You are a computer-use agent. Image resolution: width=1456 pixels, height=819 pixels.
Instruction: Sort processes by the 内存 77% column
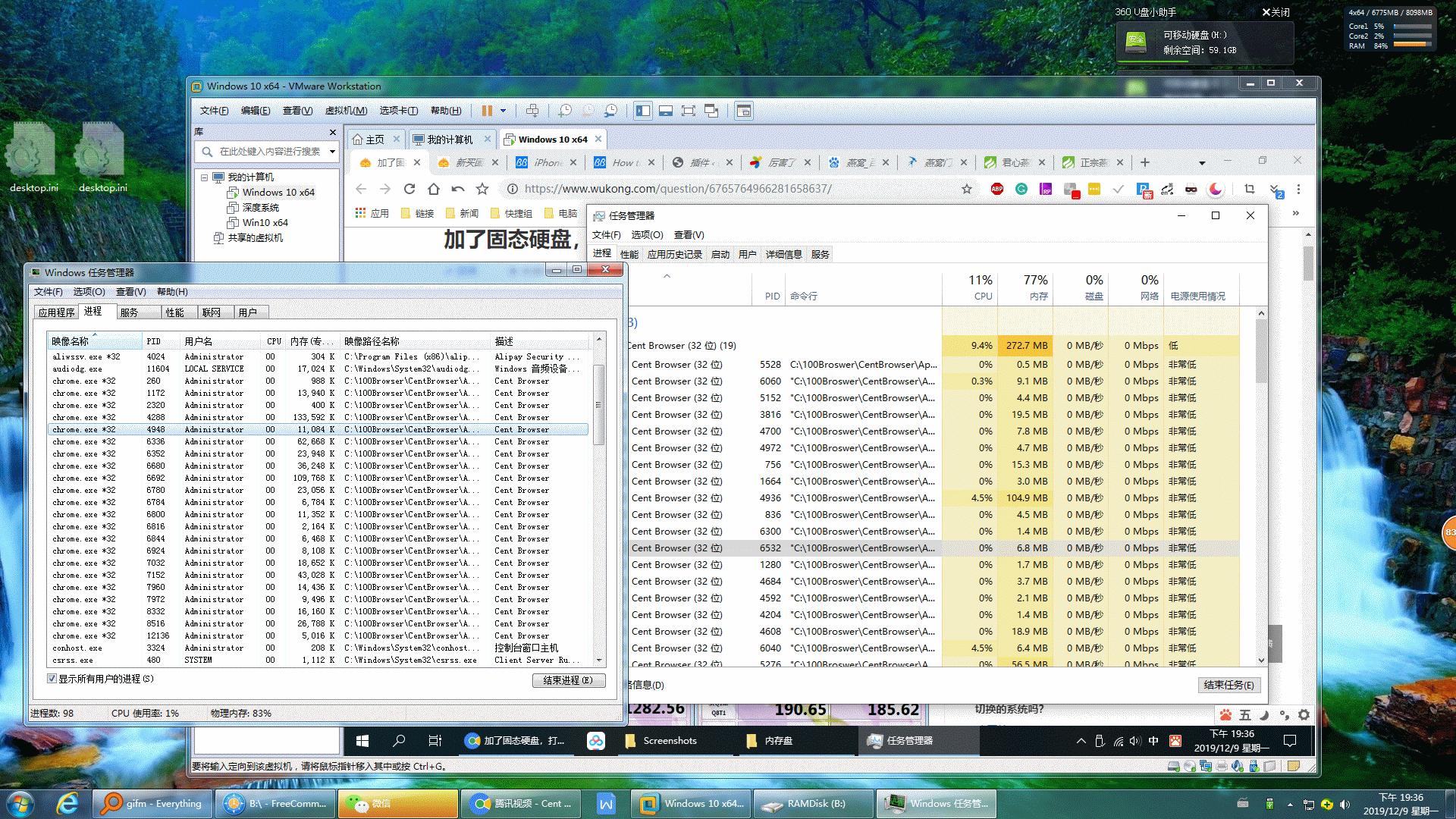1025,287
